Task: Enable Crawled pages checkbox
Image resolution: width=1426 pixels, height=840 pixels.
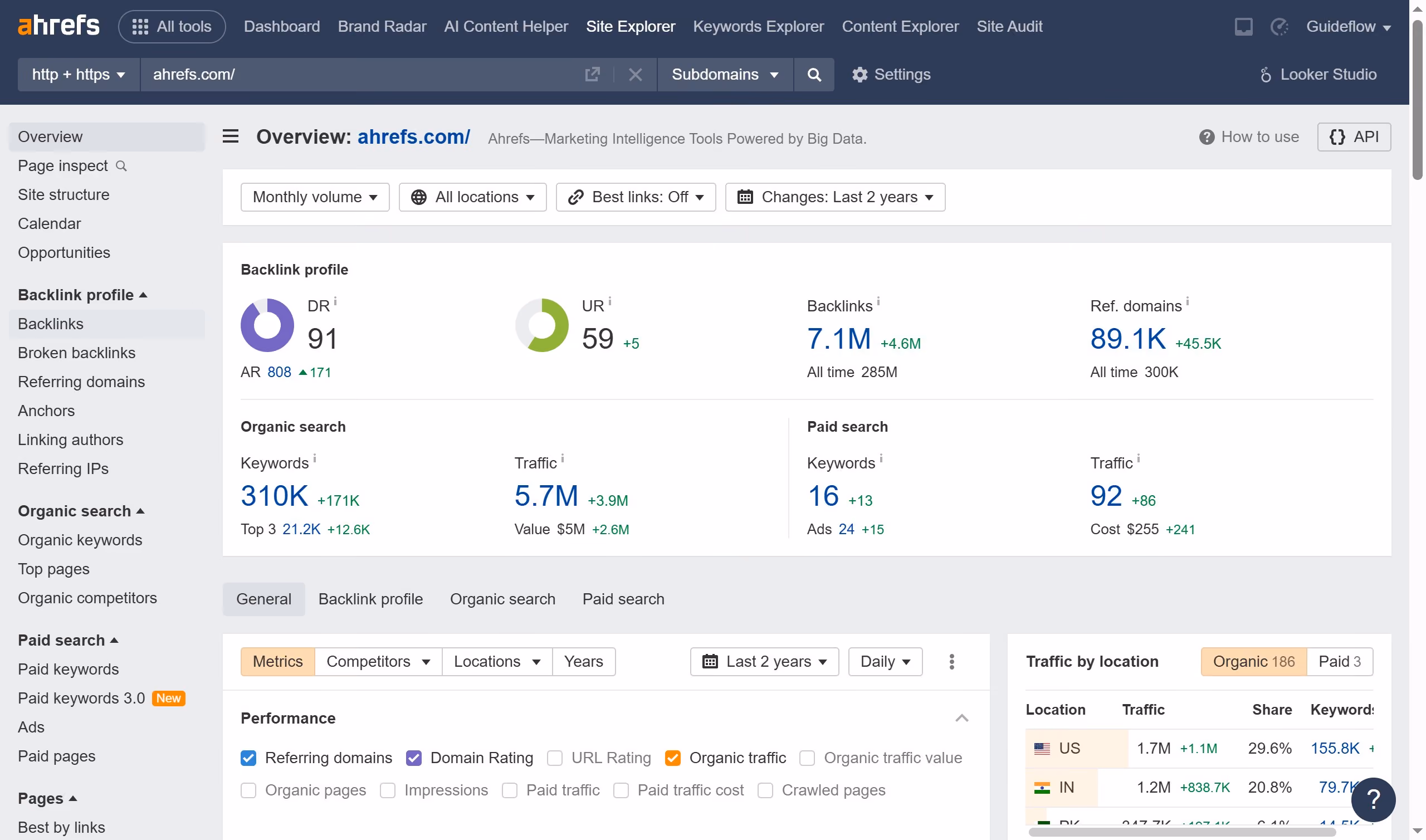Action: tap(765, 790)
